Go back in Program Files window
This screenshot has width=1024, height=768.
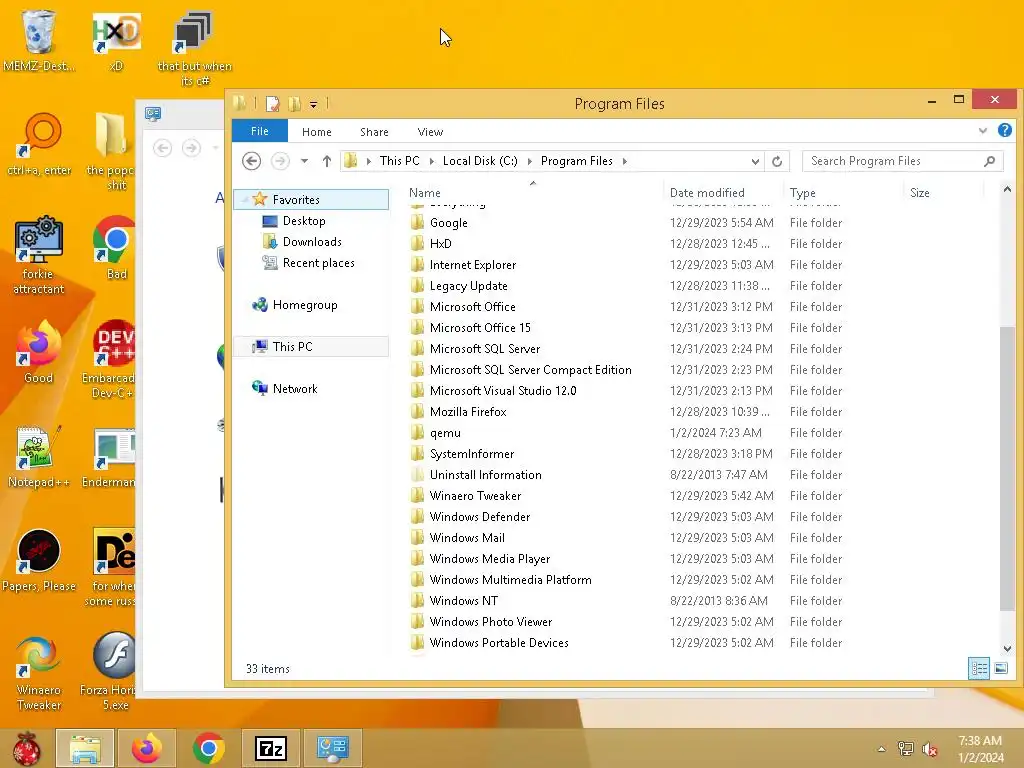251,161
